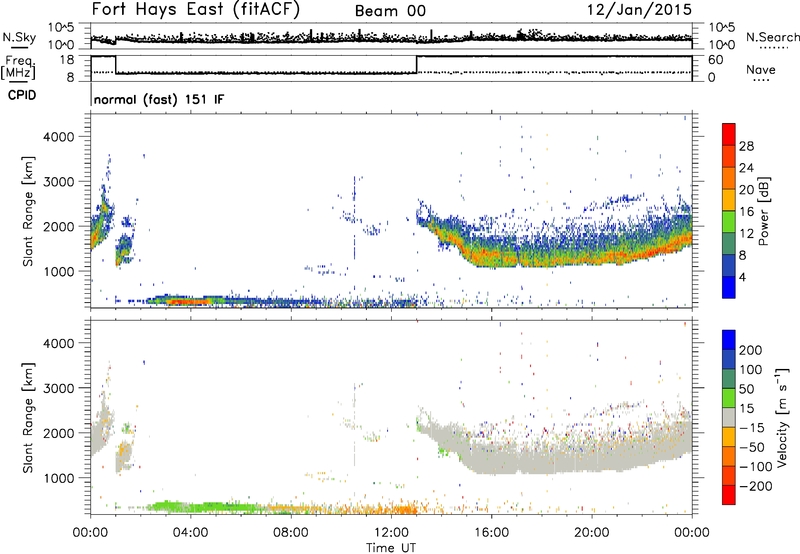The height and width of the screenshot is (554, 800).
Task: Click the power panel's "Slant Range [km]" label
Action: coord(28,211)
